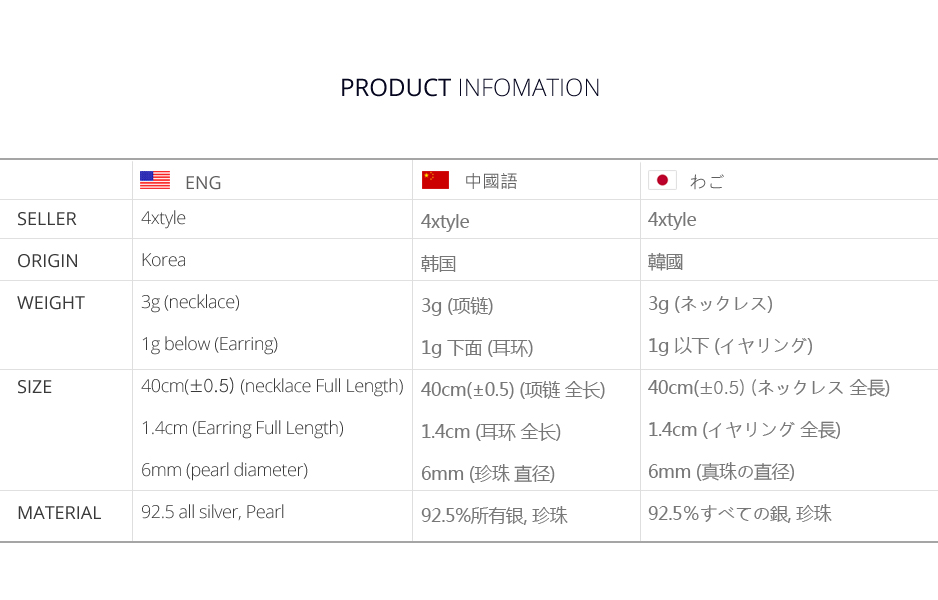Click the PRODUCT INFOMATION heading

[470, 88]
